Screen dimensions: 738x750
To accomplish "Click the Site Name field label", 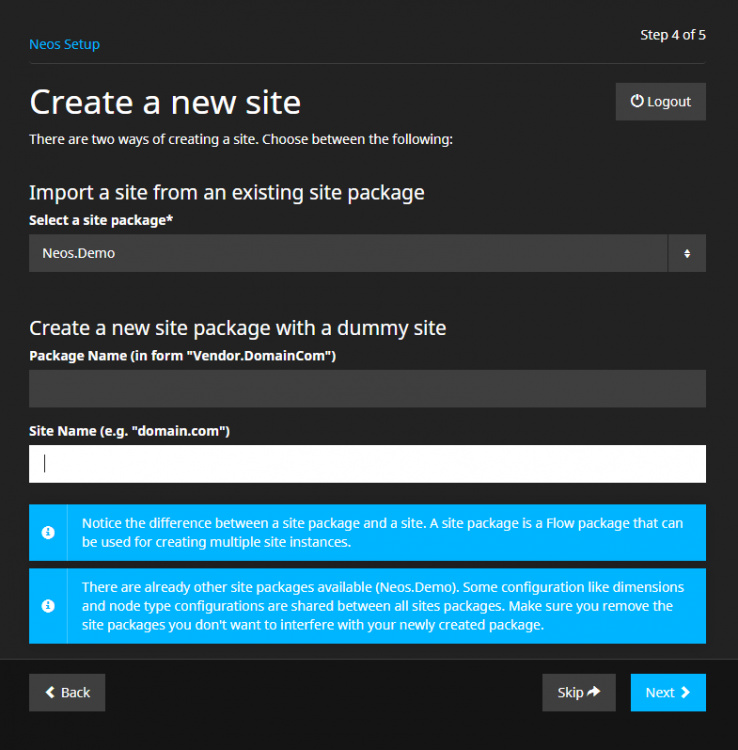I will point(130,431).
